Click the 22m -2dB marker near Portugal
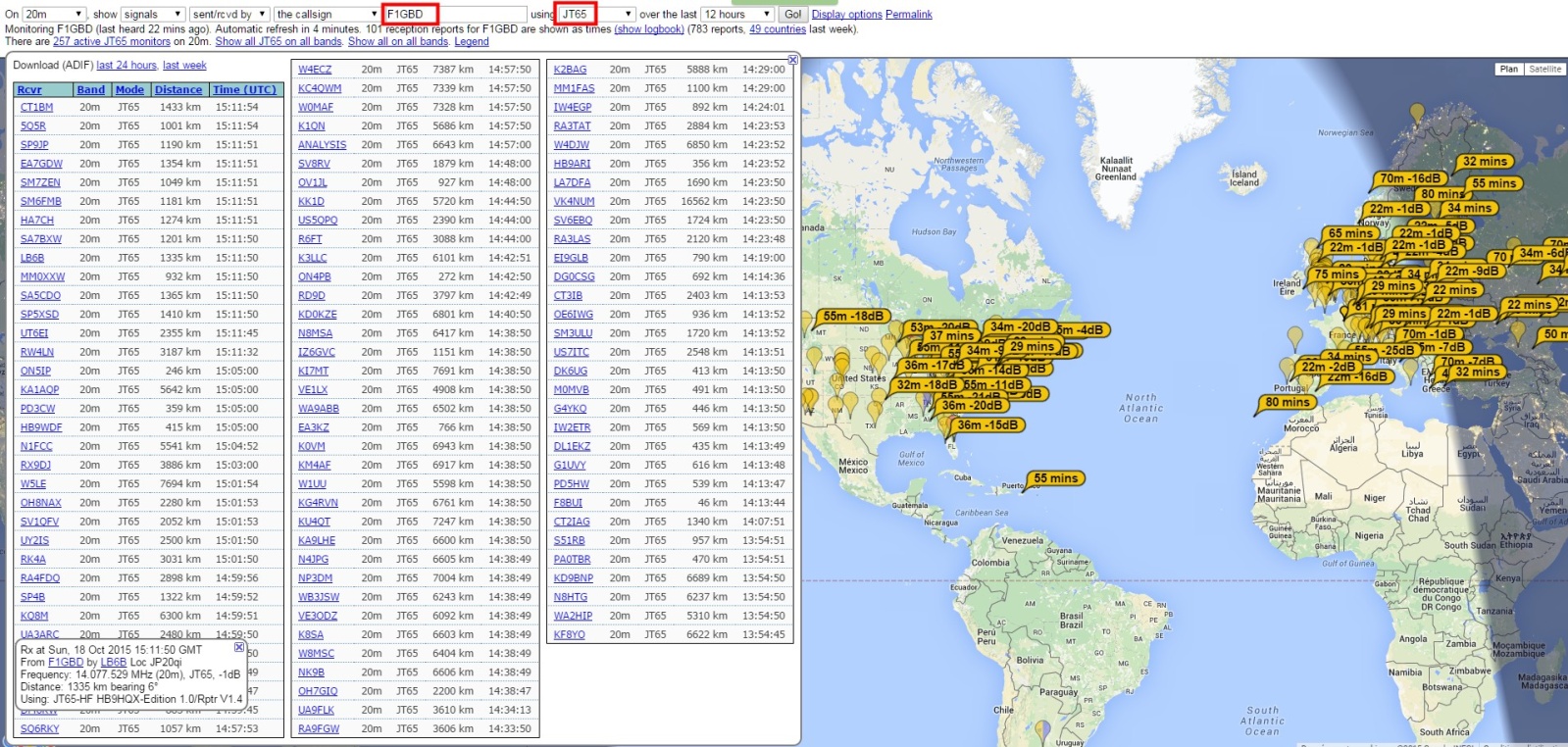This screenshot has width=1568, height=747. (x=1327, y=367)
